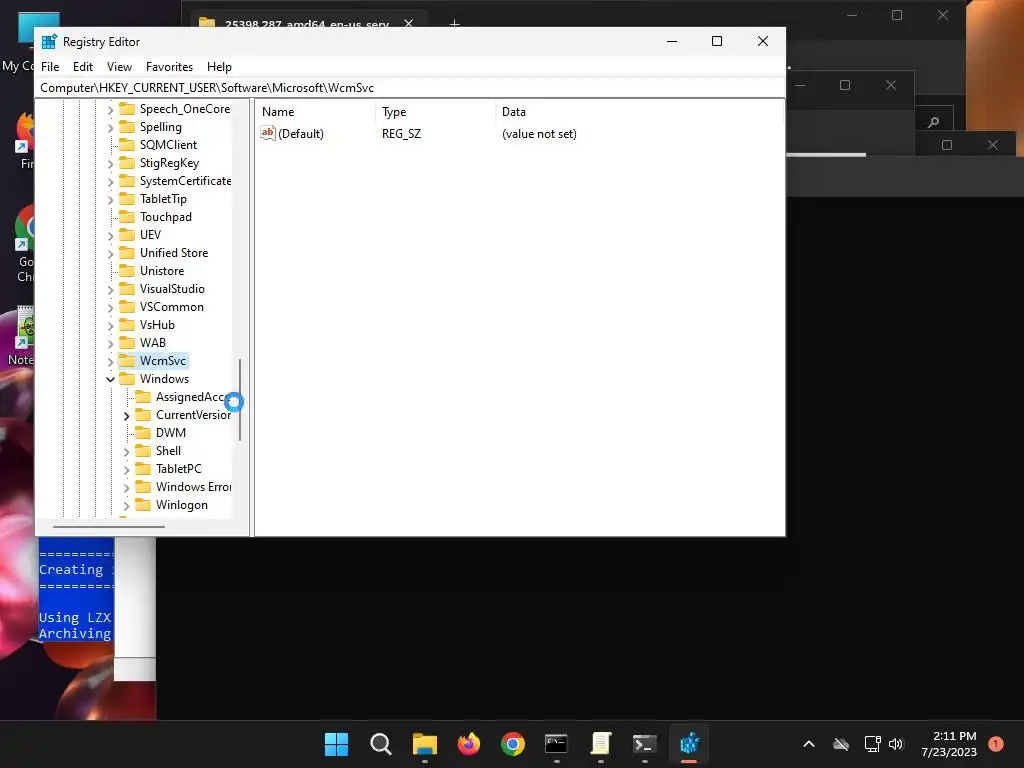Click the REG_SZ type cell

[x=402, y=134]
